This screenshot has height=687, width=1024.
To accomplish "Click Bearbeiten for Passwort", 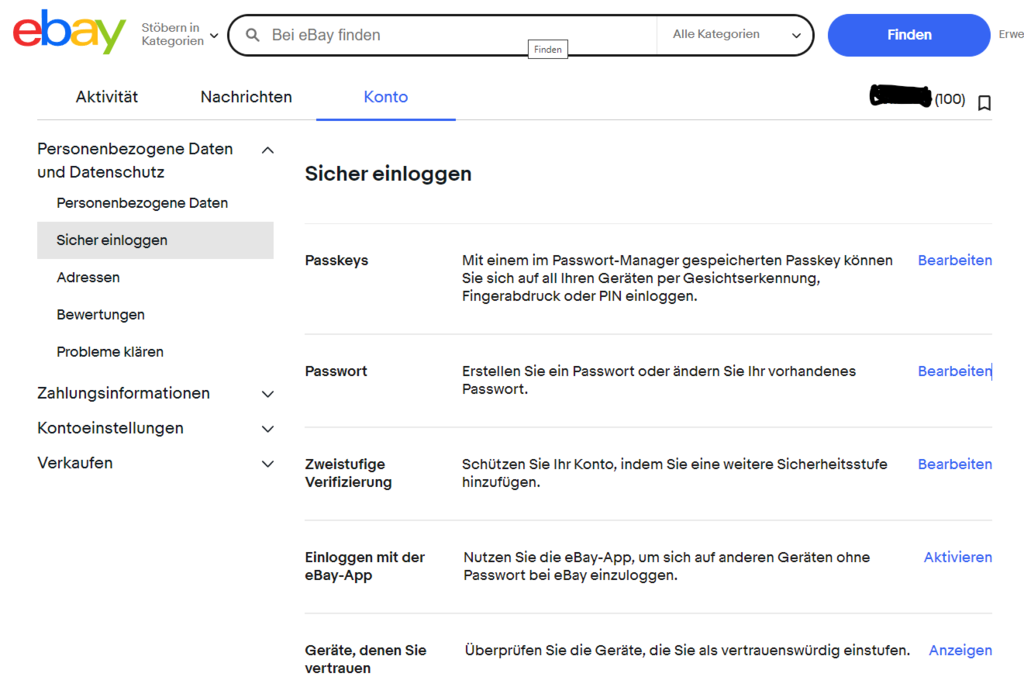I will [x=955, y=372].
